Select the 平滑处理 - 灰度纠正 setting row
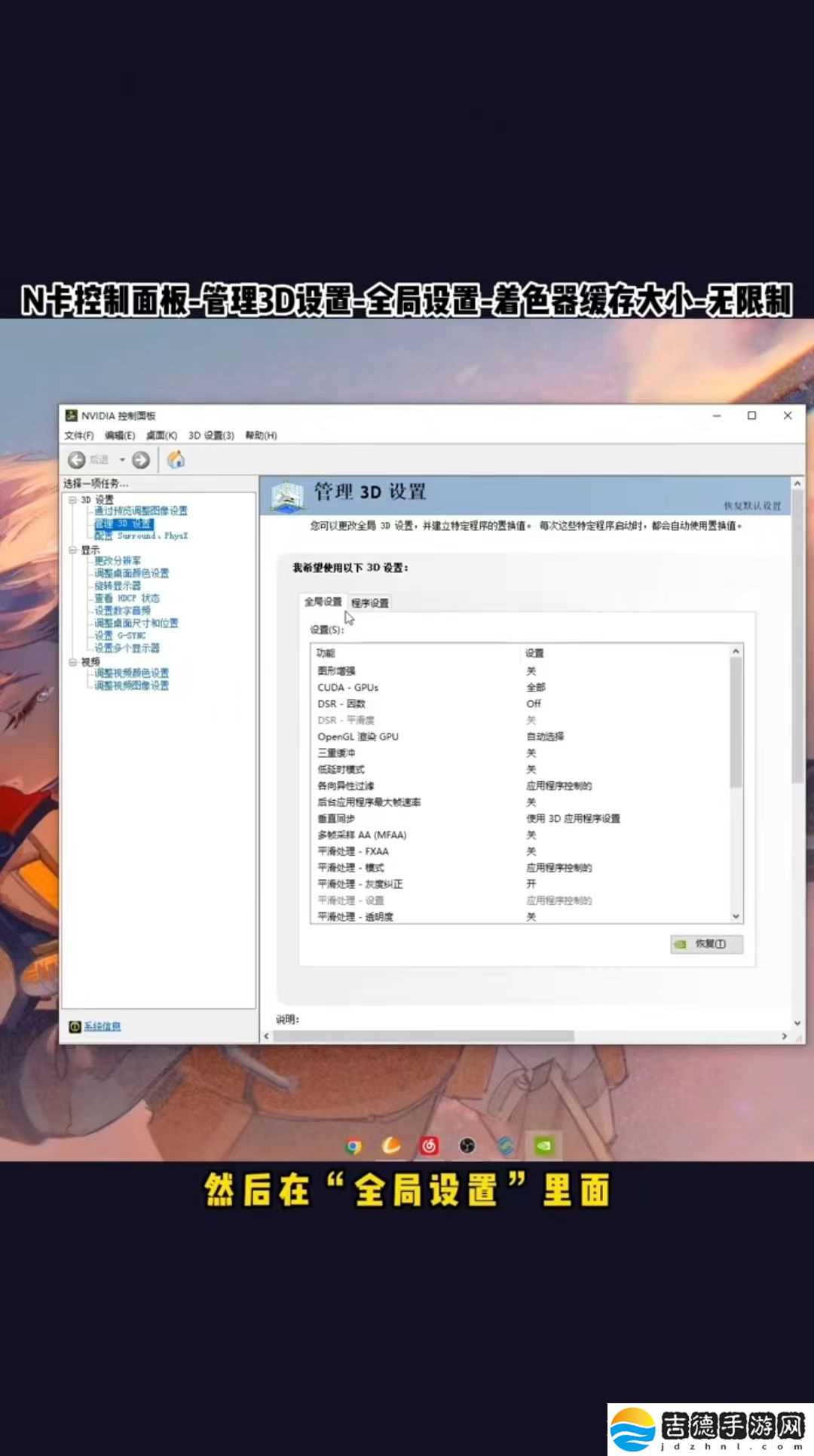The image size is (814, 1456). [x=521, y=884]
